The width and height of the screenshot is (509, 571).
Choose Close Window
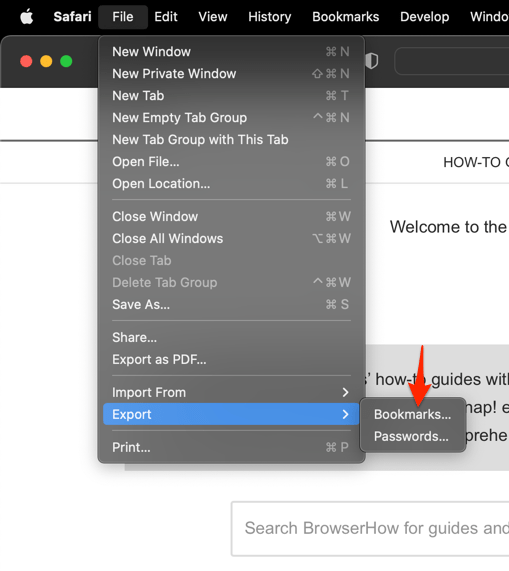coord(231,216)
